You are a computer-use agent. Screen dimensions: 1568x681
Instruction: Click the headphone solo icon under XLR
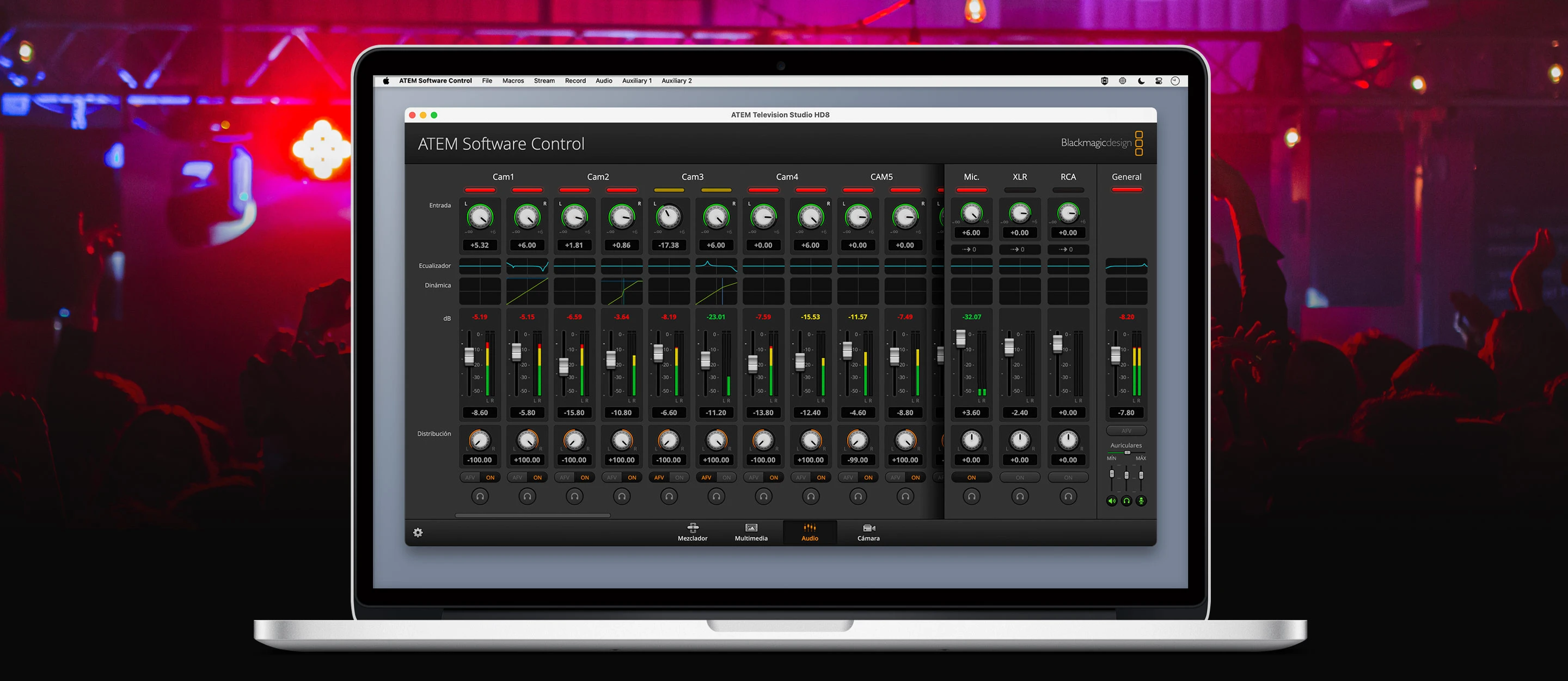pos(1020,496)
